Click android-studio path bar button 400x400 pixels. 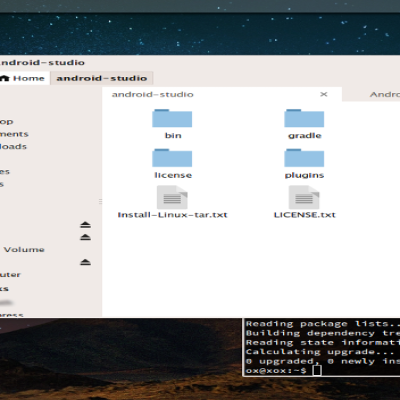point(102,78)
